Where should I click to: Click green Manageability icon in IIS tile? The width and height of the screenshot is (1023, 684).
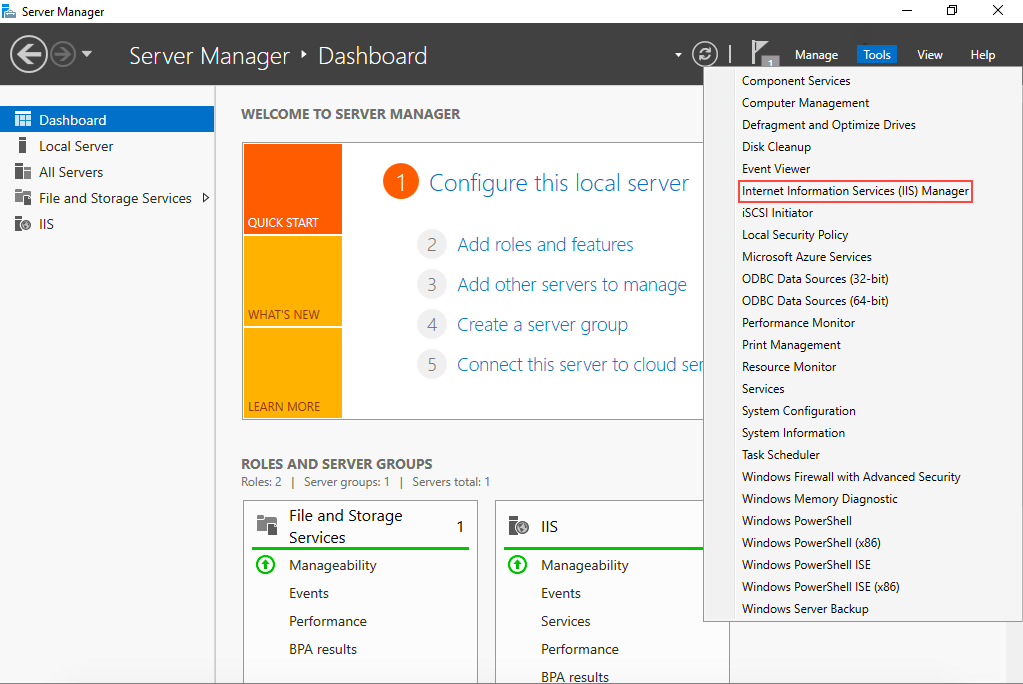coord(517,565)
